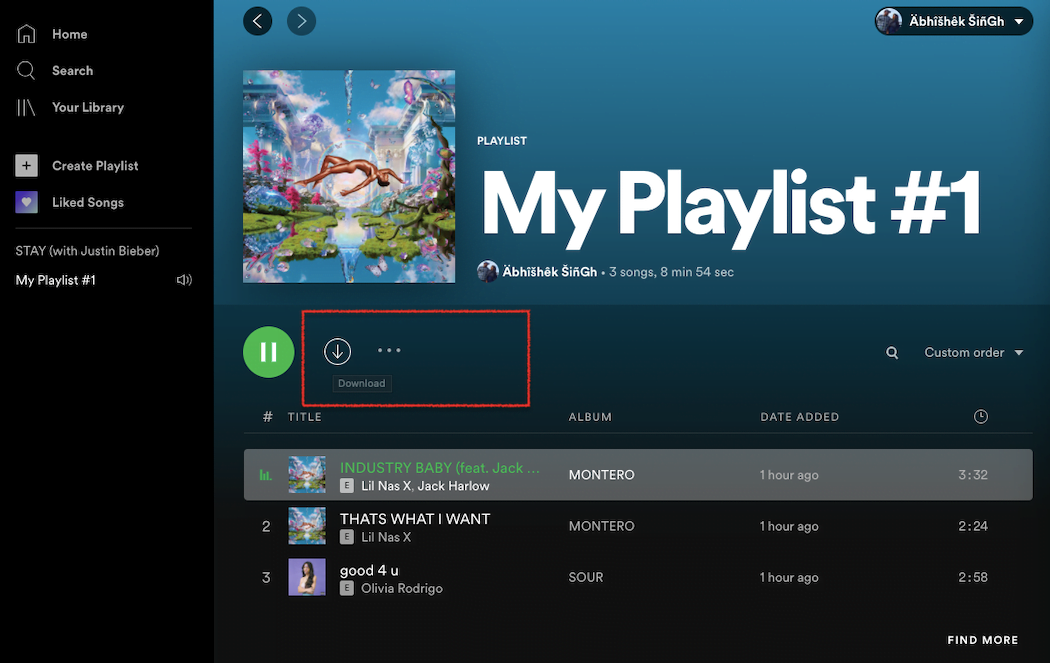The height and width of the screenshot is (663, 1050).
Task: Click the explicit E badge on good 4 u
Action: click(x=346, y=588)
